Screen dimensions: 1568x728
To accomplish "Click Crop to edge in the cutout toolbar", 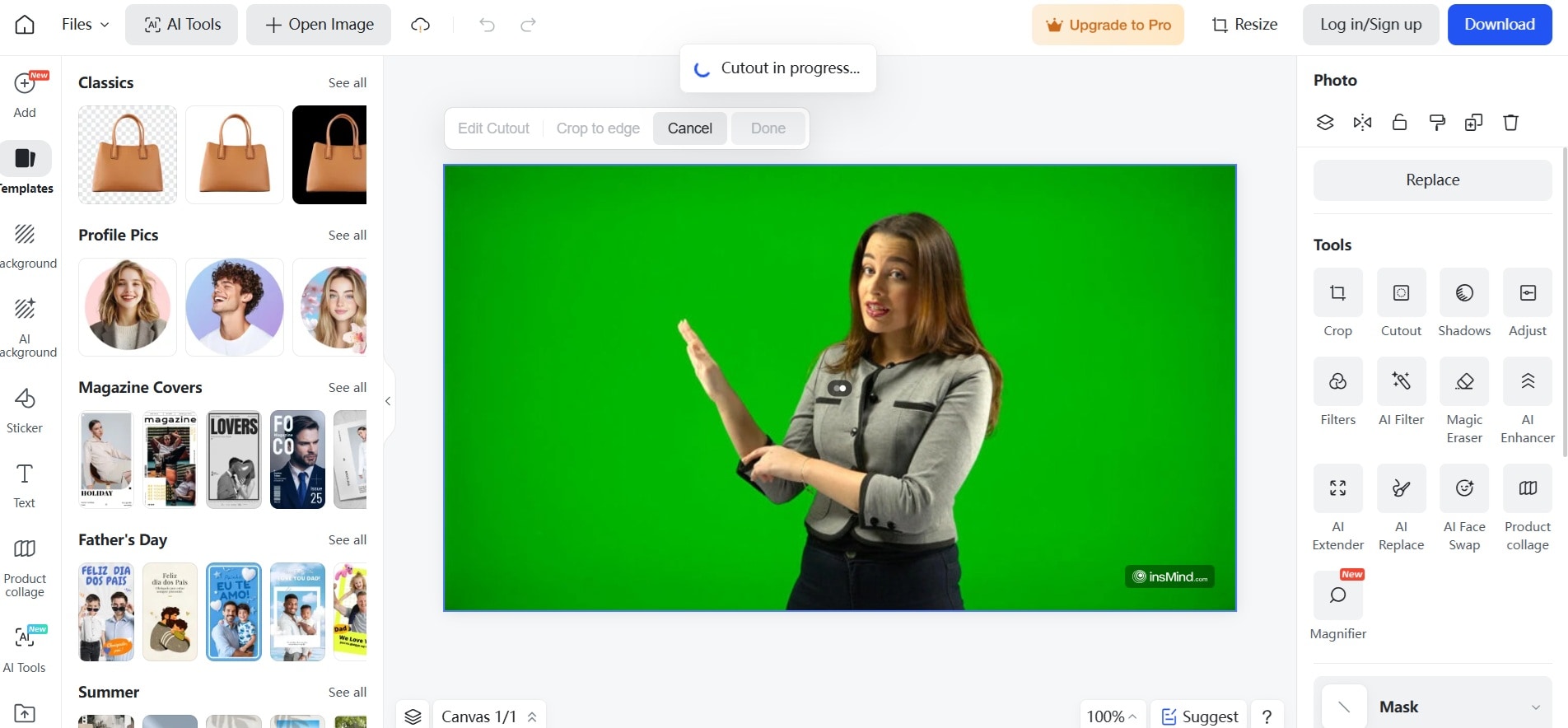I will point(598,128).
